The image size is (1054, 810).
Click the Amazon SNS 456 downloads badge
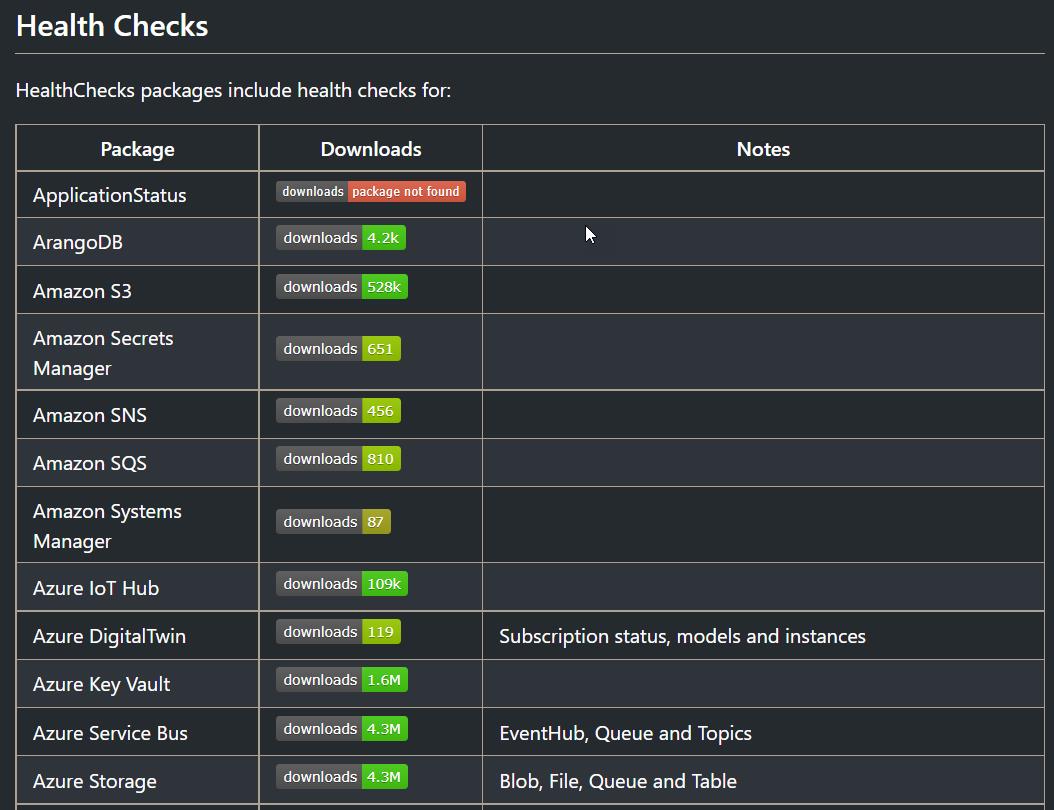click(x=338, y=411)
